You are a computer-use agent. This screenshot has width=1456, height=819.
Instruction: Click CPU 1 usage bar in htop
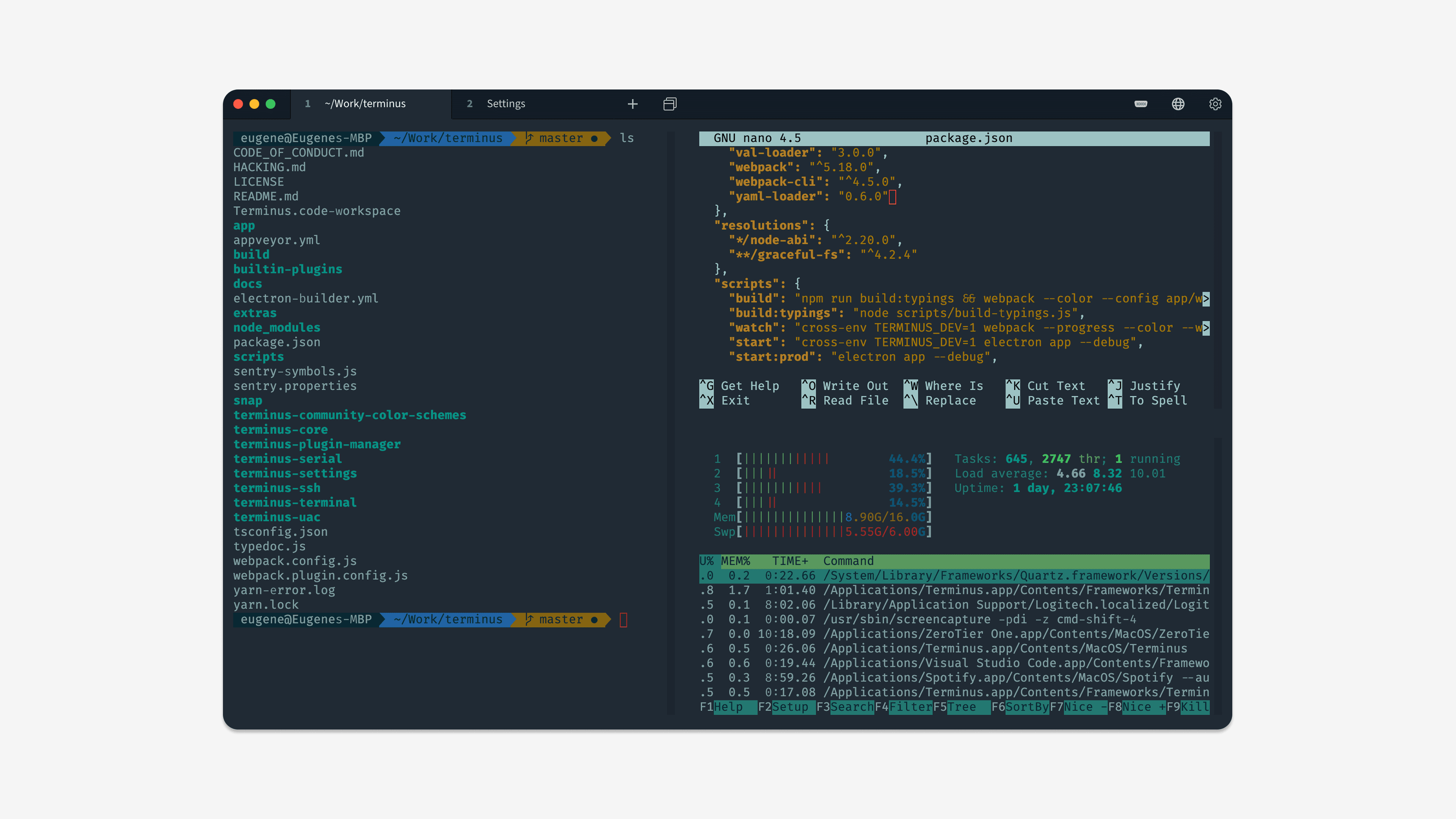pos(834,459)
